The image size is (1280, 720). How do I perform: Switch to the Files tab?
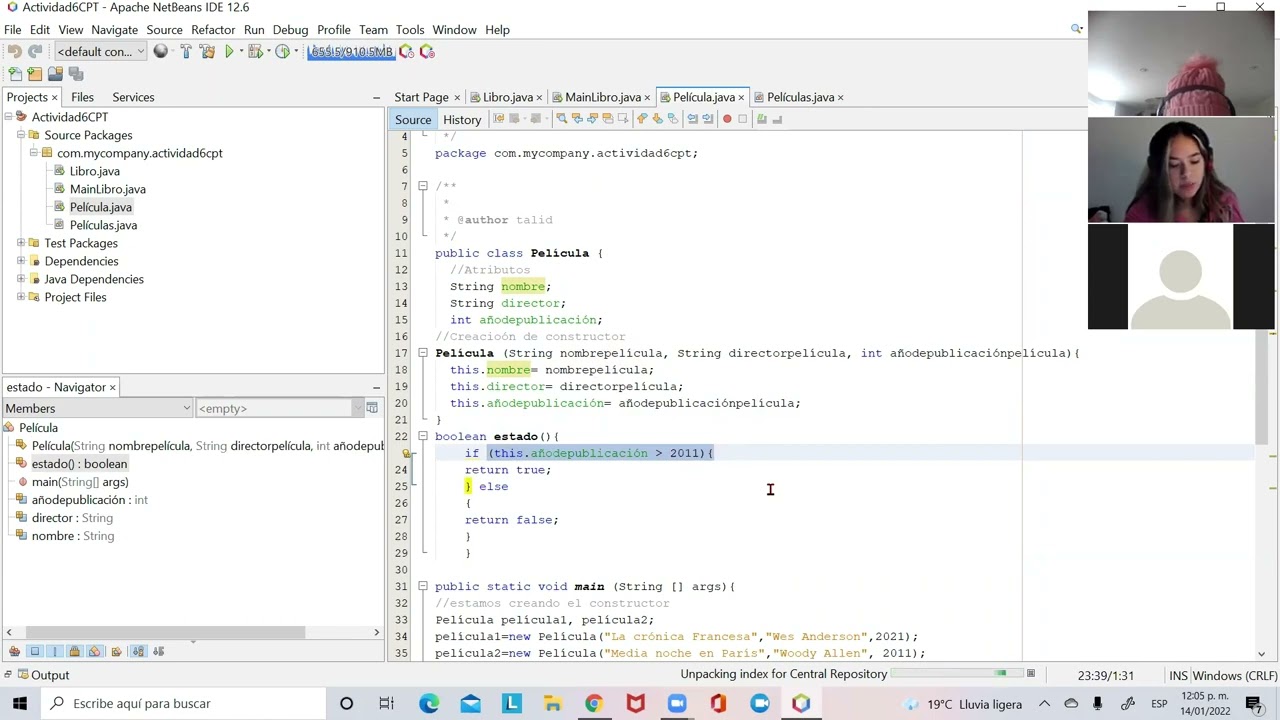pyautogui.click(x=82, y=97)
